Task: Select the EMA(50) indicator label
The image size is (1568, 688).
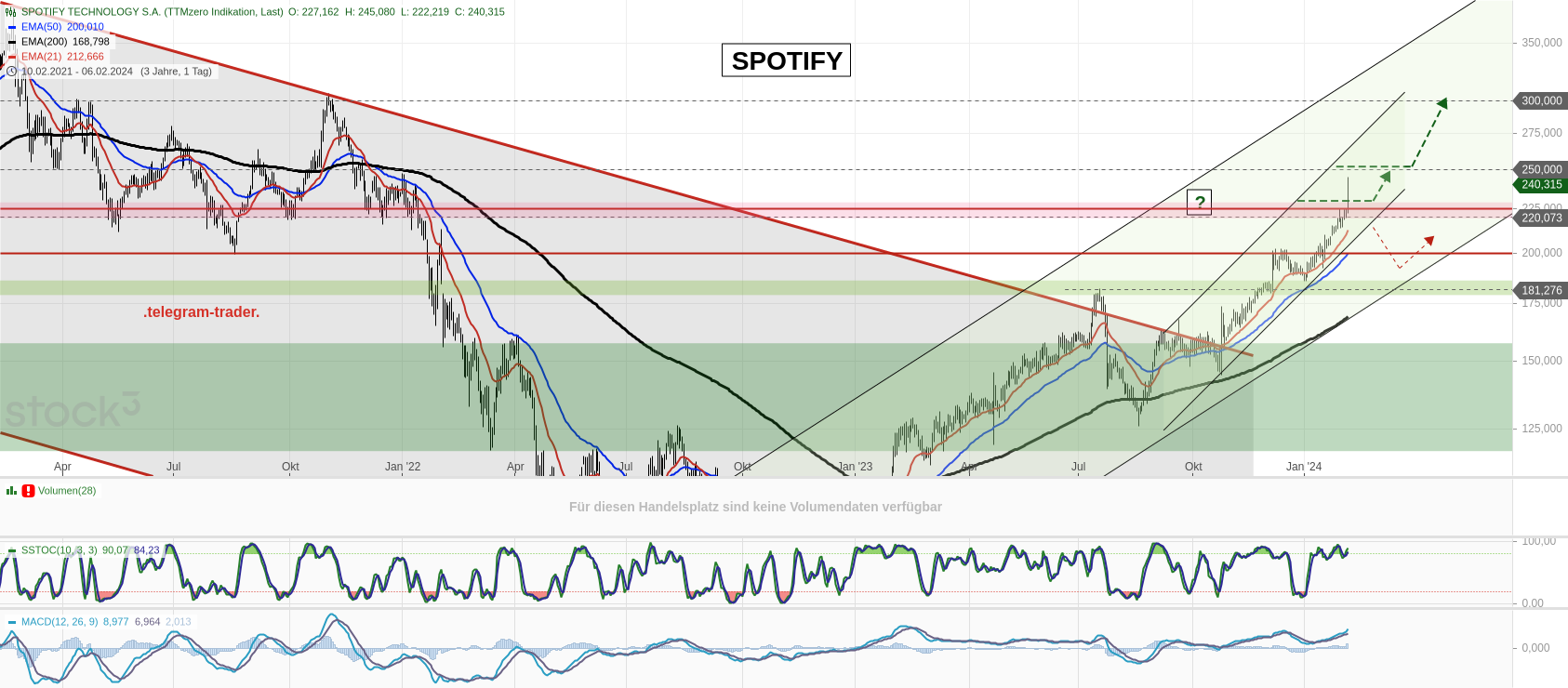Action: tap(41, 27)
